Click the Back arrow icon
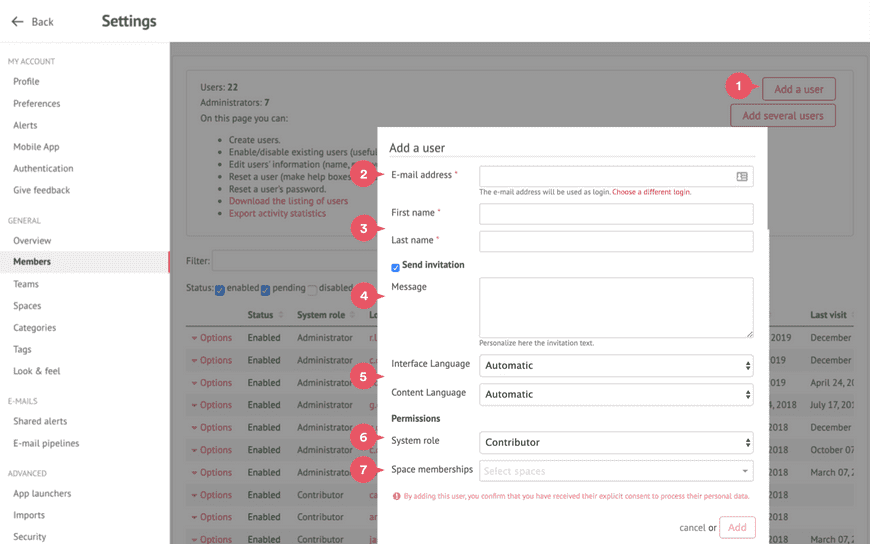The height and width of the screenshot is (544, 870). point(17,22)
